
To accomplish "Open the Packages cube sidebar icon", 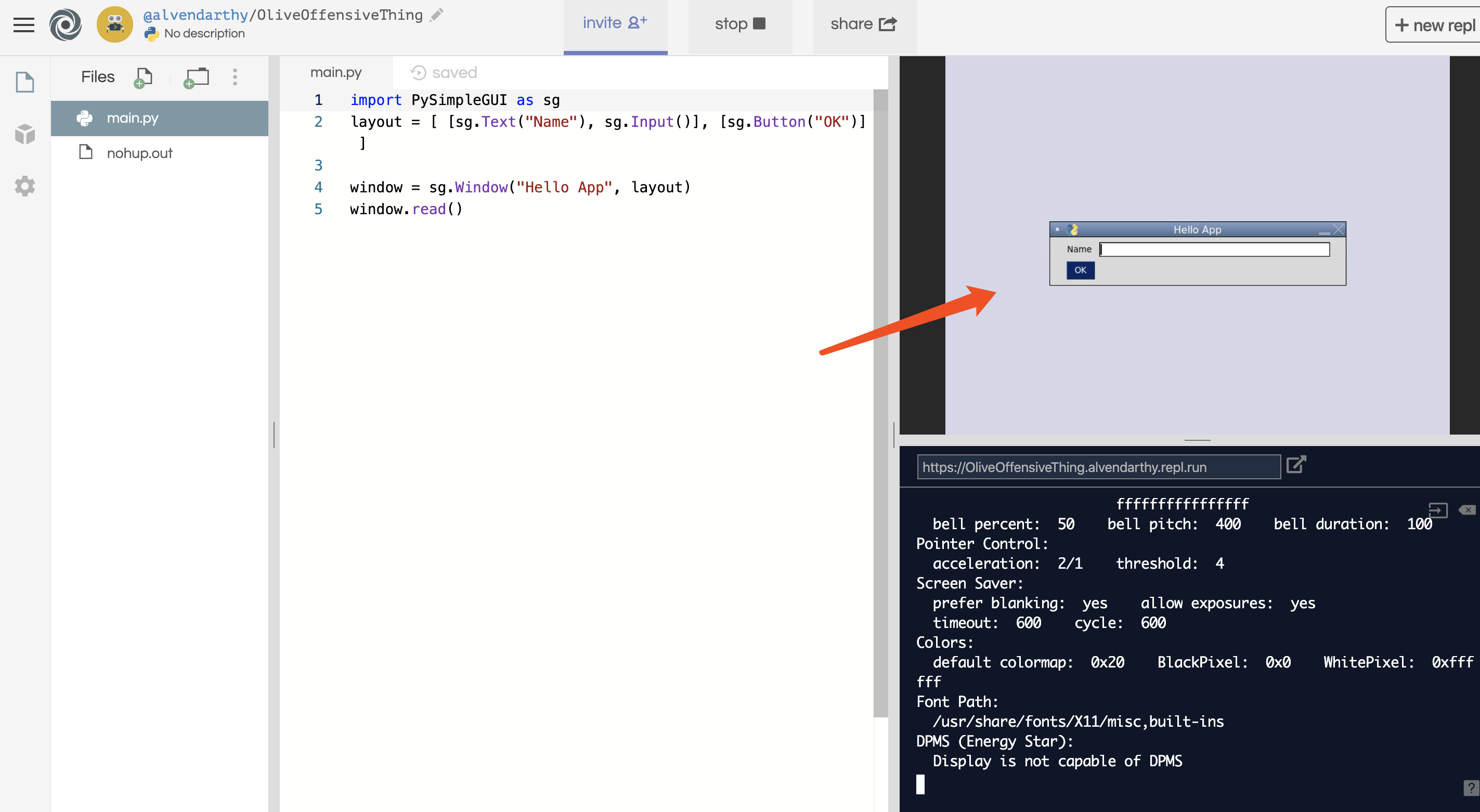I will 25,134.
